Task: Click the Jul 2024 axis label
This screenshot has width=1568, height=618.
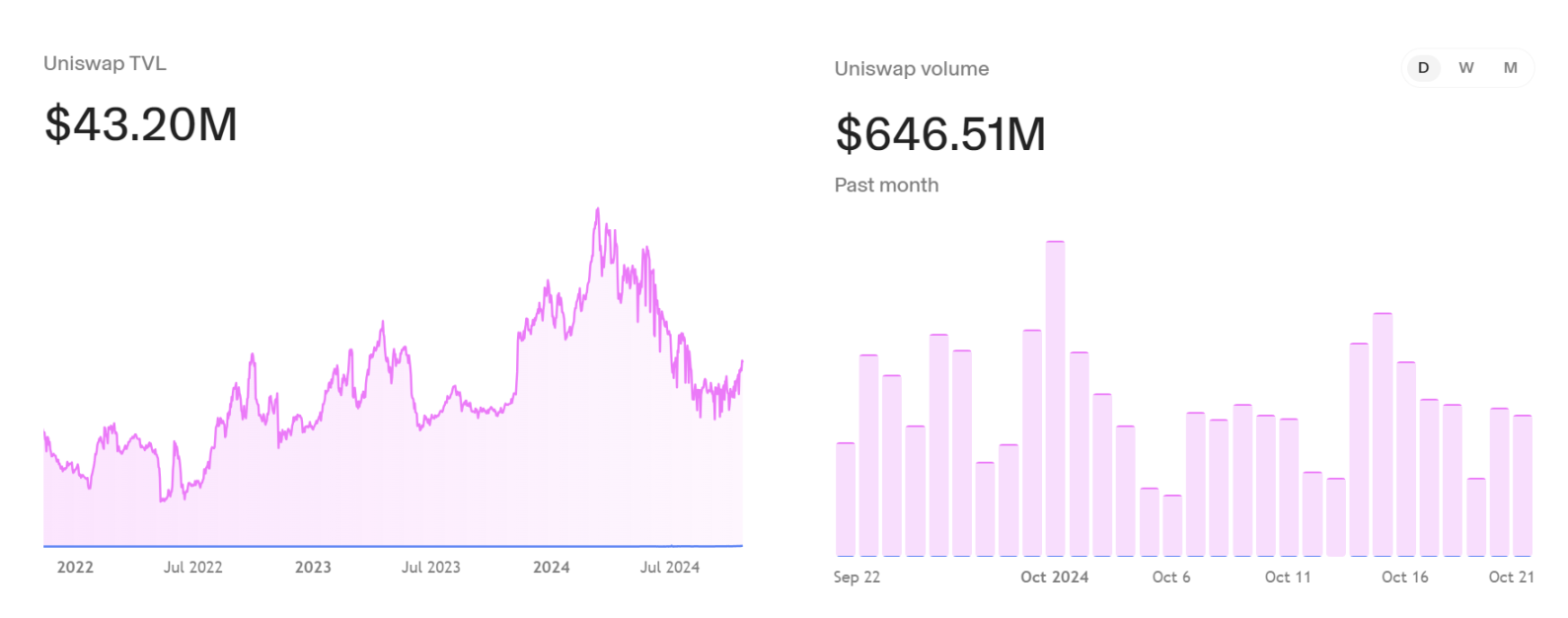Action: pos(669,568)
